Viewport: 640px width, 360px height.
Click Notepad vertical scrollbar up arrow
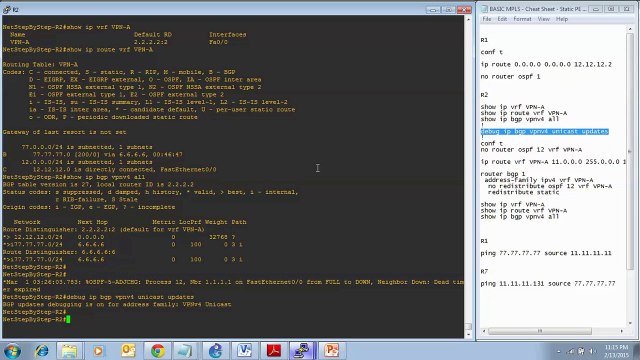coord(630,29)
